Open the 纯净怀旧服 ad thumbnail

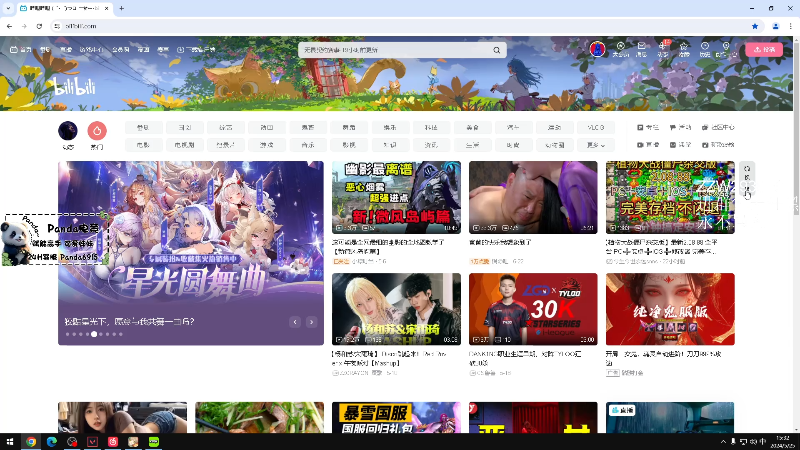click(670, 309)
